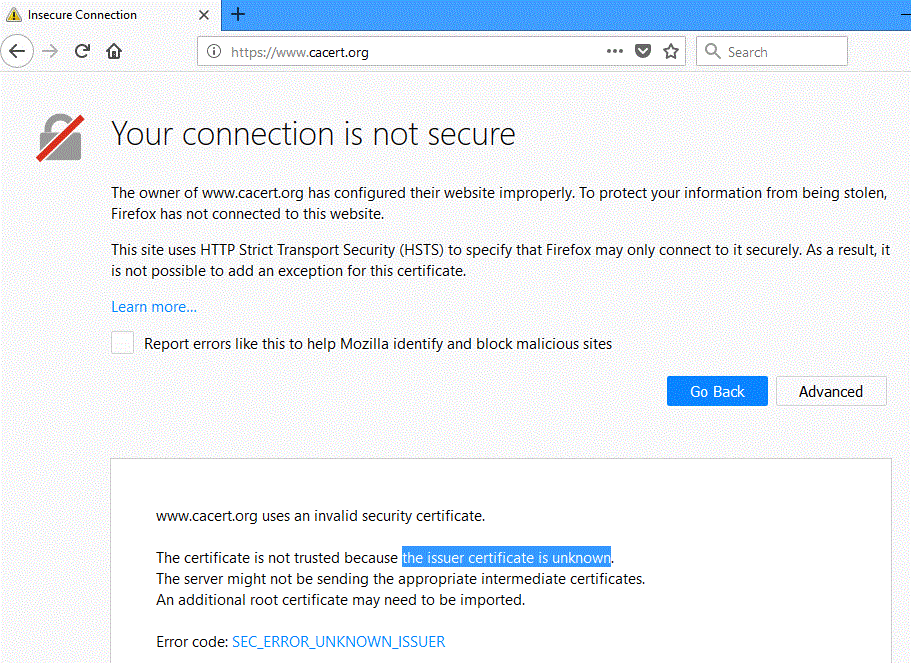Image resolution: width=911 pixels, height=663 pixels.
Task: Bookmark this page with the star
Action: click(x=671, y=51)
